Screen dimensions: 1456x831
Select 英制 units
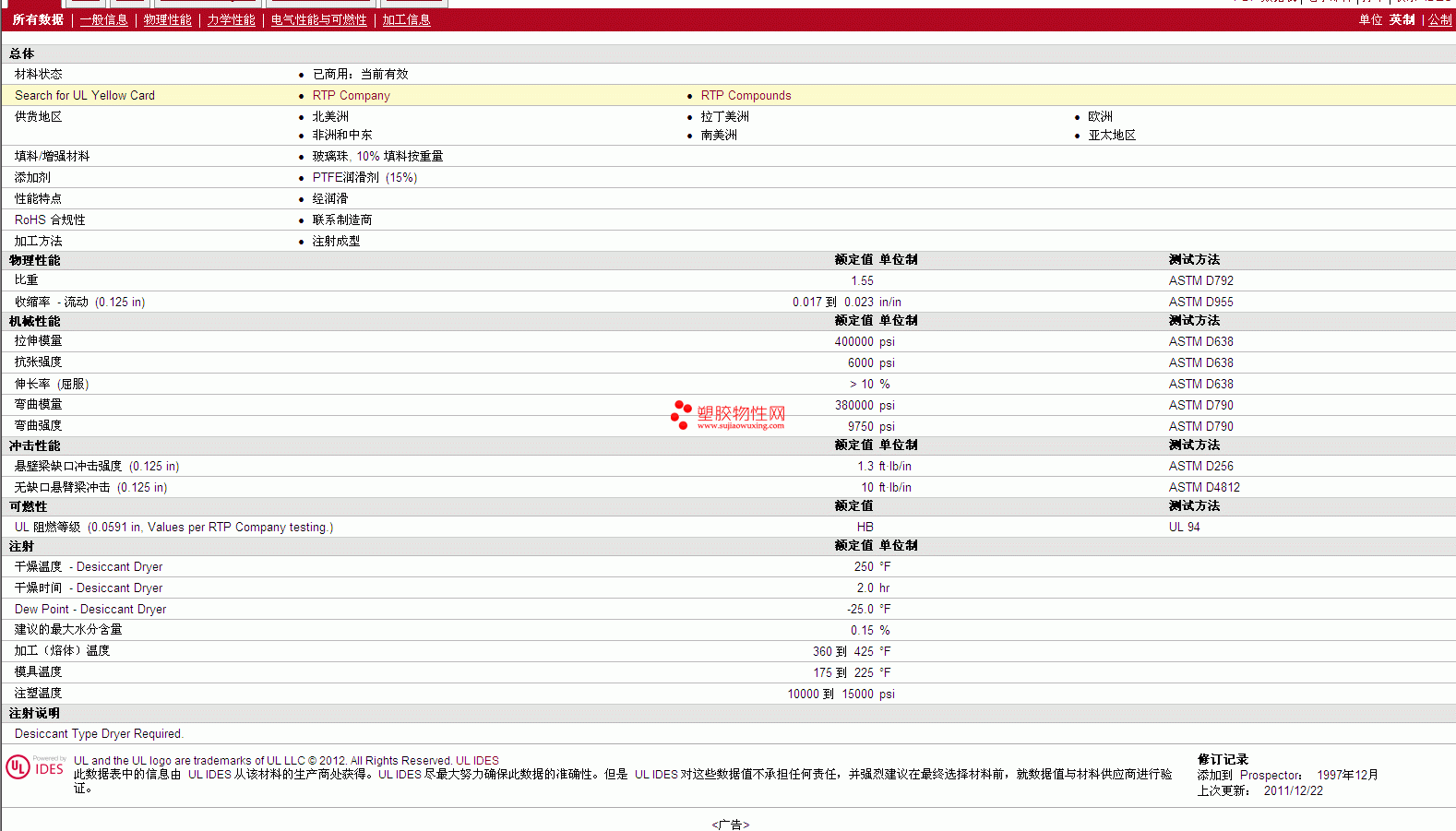point(1402,19)
